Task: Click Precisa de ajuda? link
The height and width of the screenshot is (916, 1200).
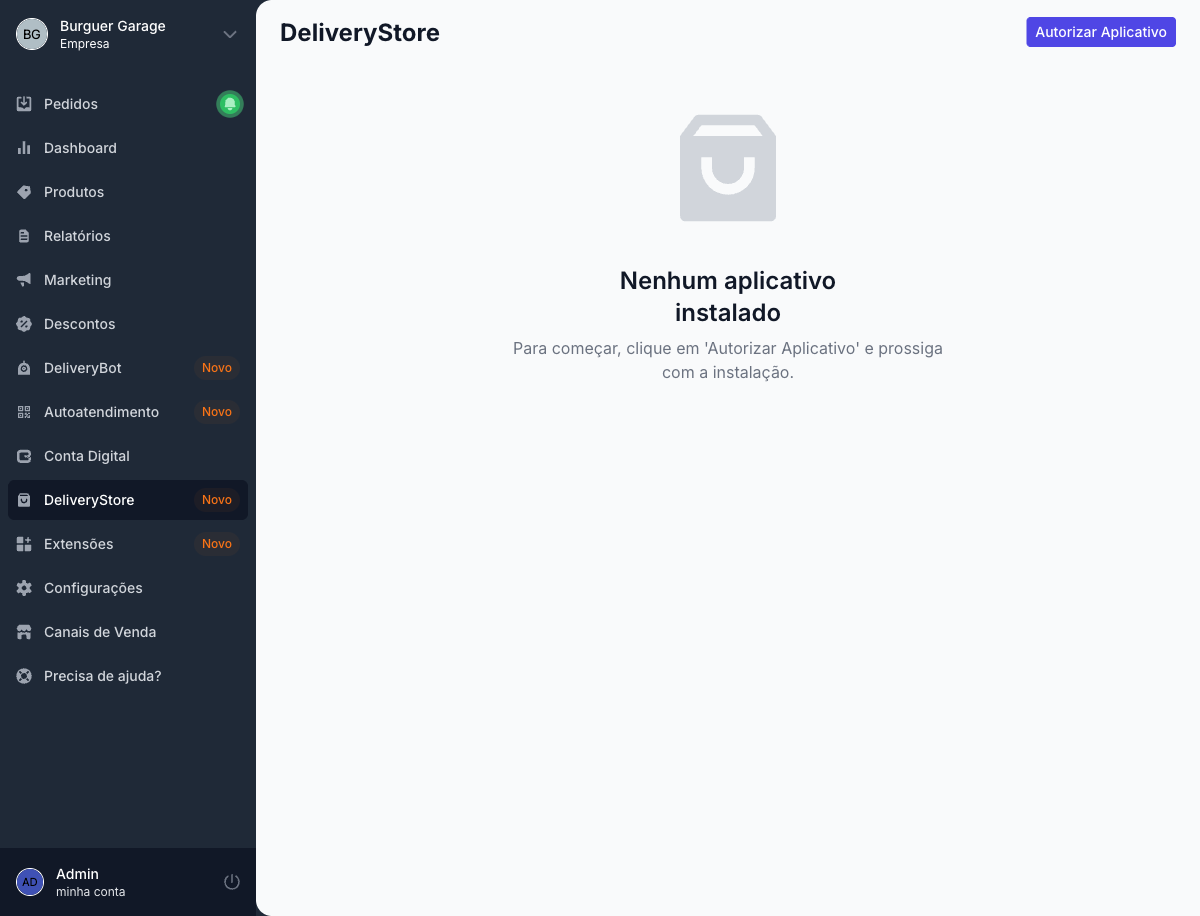Action: [x=128, y=676]
